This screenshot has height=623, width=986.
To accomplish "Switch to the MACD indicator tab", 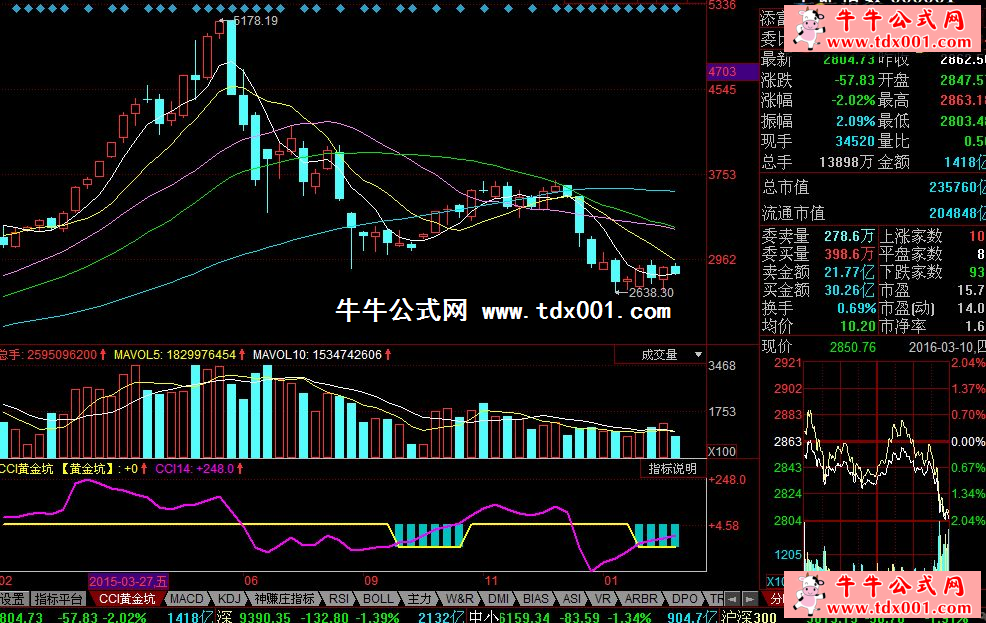I will pyautogui.click(x=185, y=599).
